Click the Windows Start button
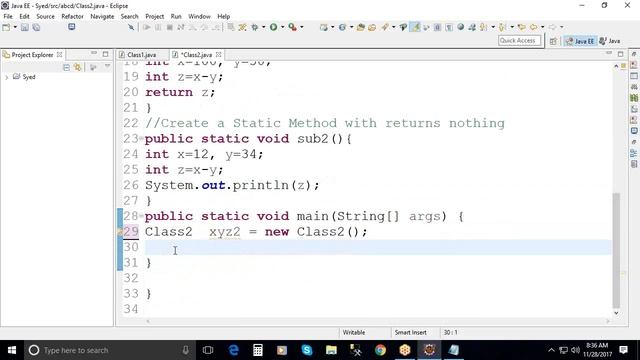This screenshot has width=640, height=360. pyautogui.click(x=12, y=350)
